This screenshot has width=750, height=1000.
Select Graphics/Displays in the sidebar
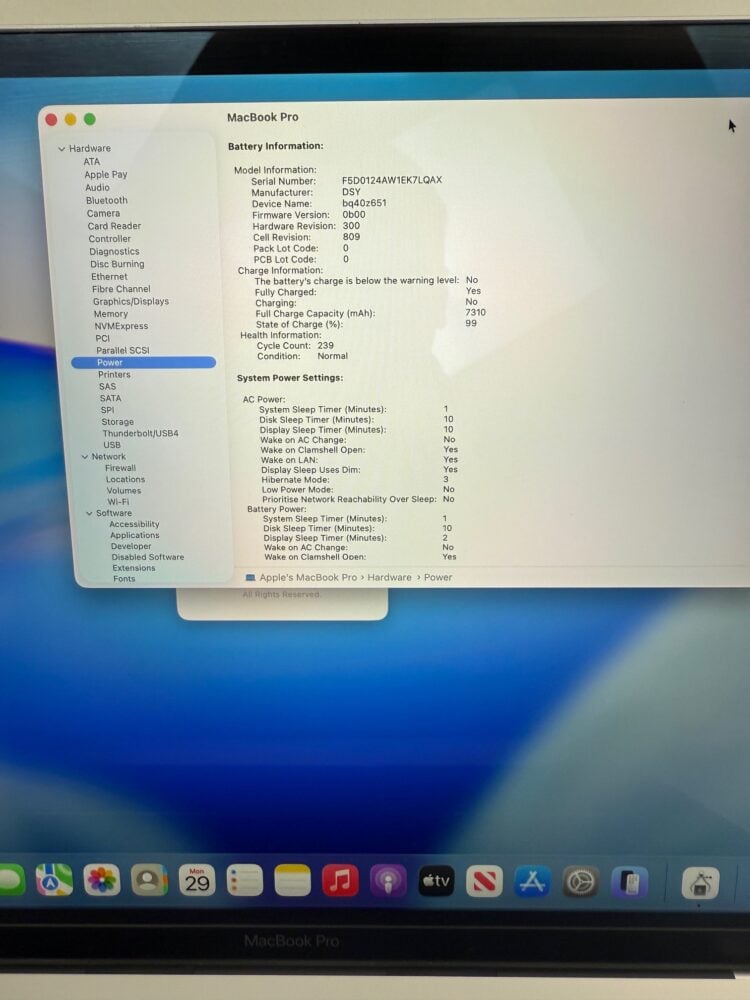coord(130,301)
